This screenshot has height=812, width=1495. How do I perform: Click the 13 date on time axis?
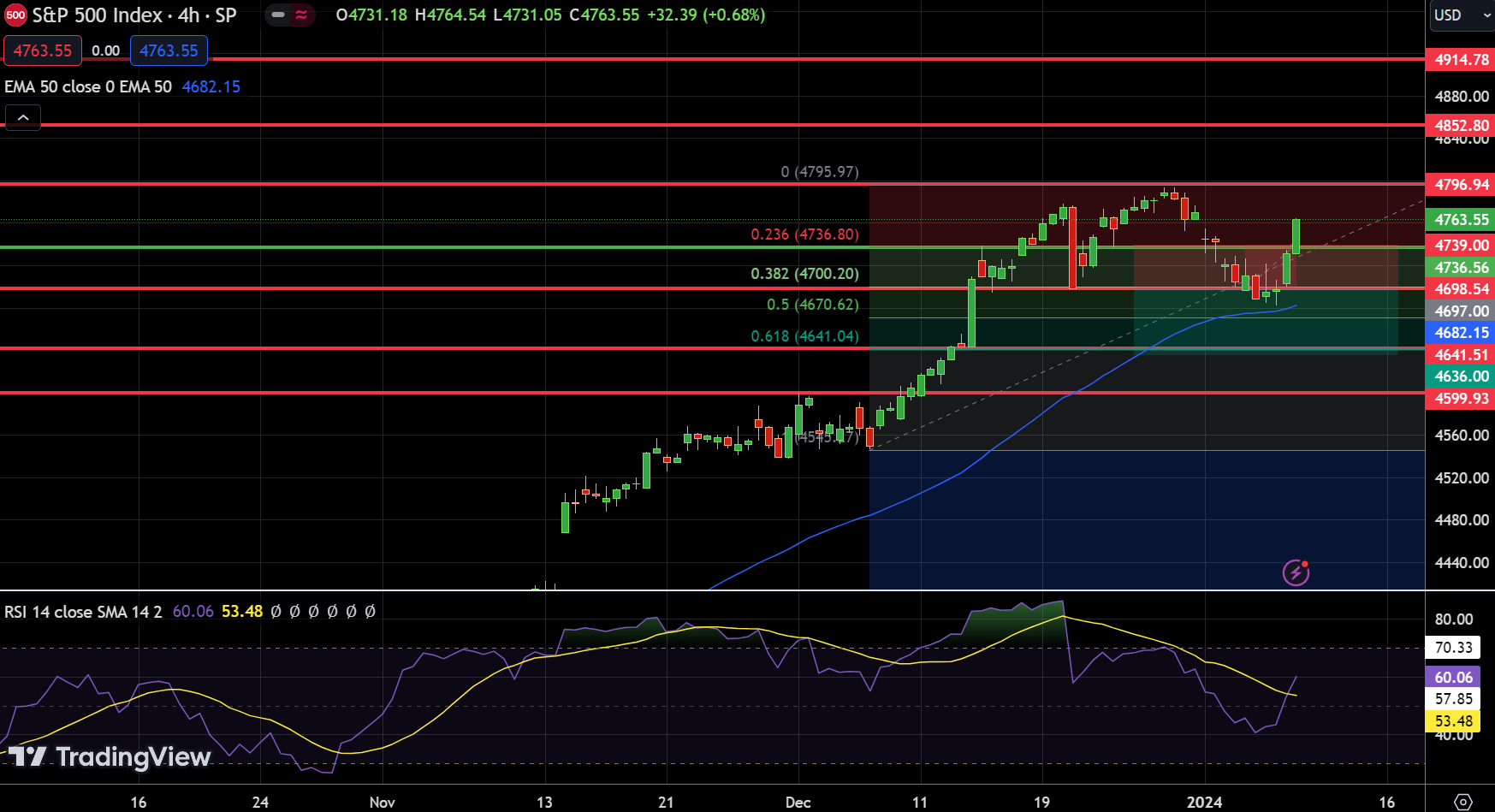pyautogui.click(x=544, y=802)
